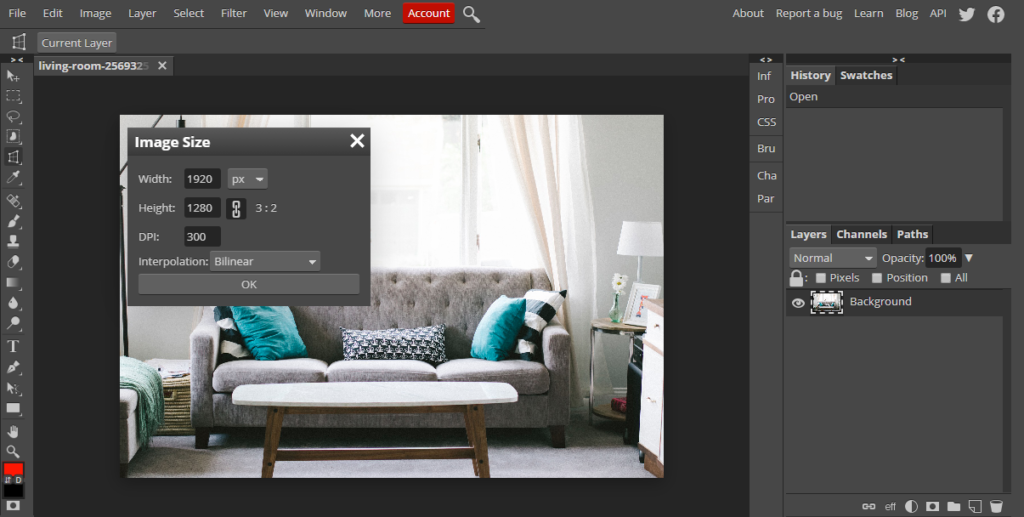Select the Move tool
The width and height of the screenshot is (1024, 517).
[13, 76]
